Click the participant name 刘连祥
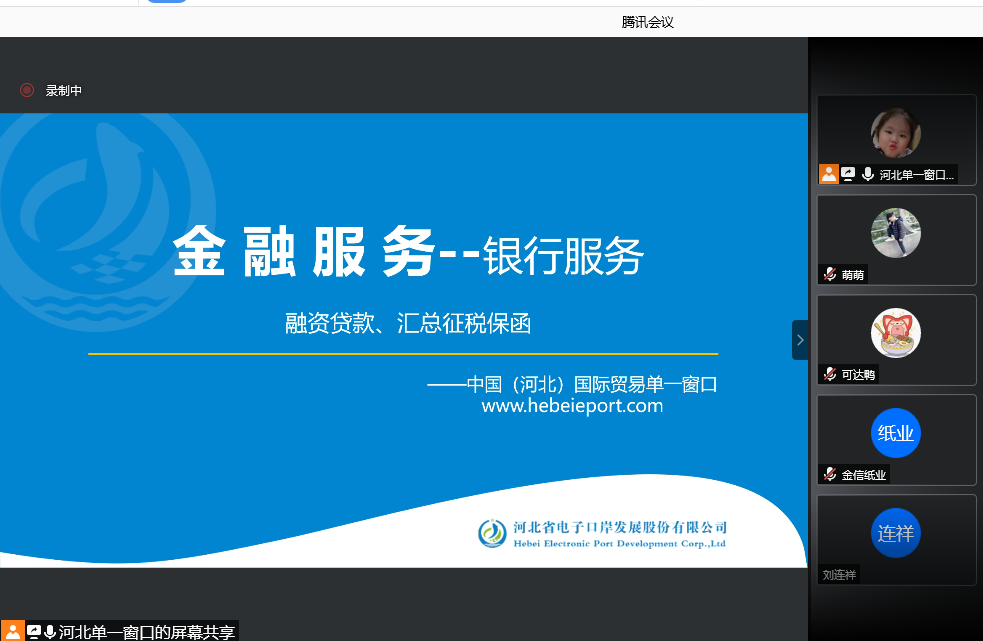Image resolution: width=983 pixels, height=641 pixels. click(839, 575)
